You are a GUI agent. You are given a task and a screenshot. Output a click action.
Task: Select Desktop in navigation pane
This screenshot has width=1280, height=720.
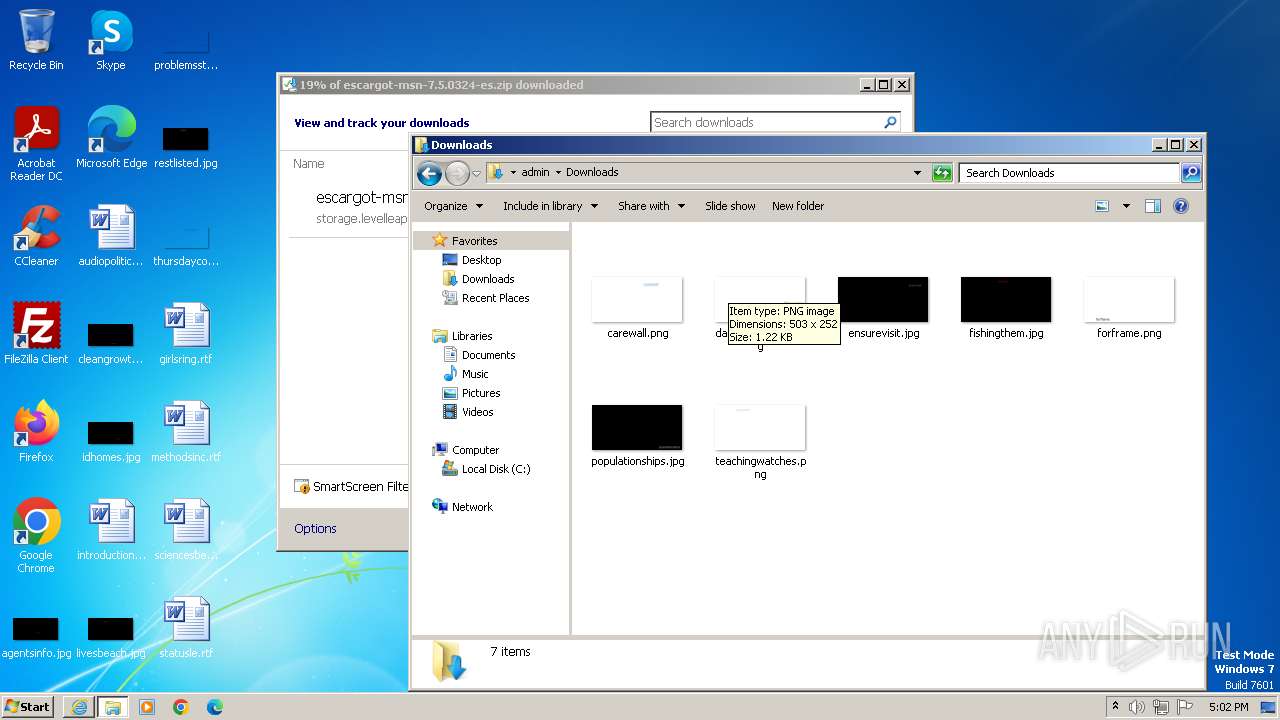(x=481, y=260)
